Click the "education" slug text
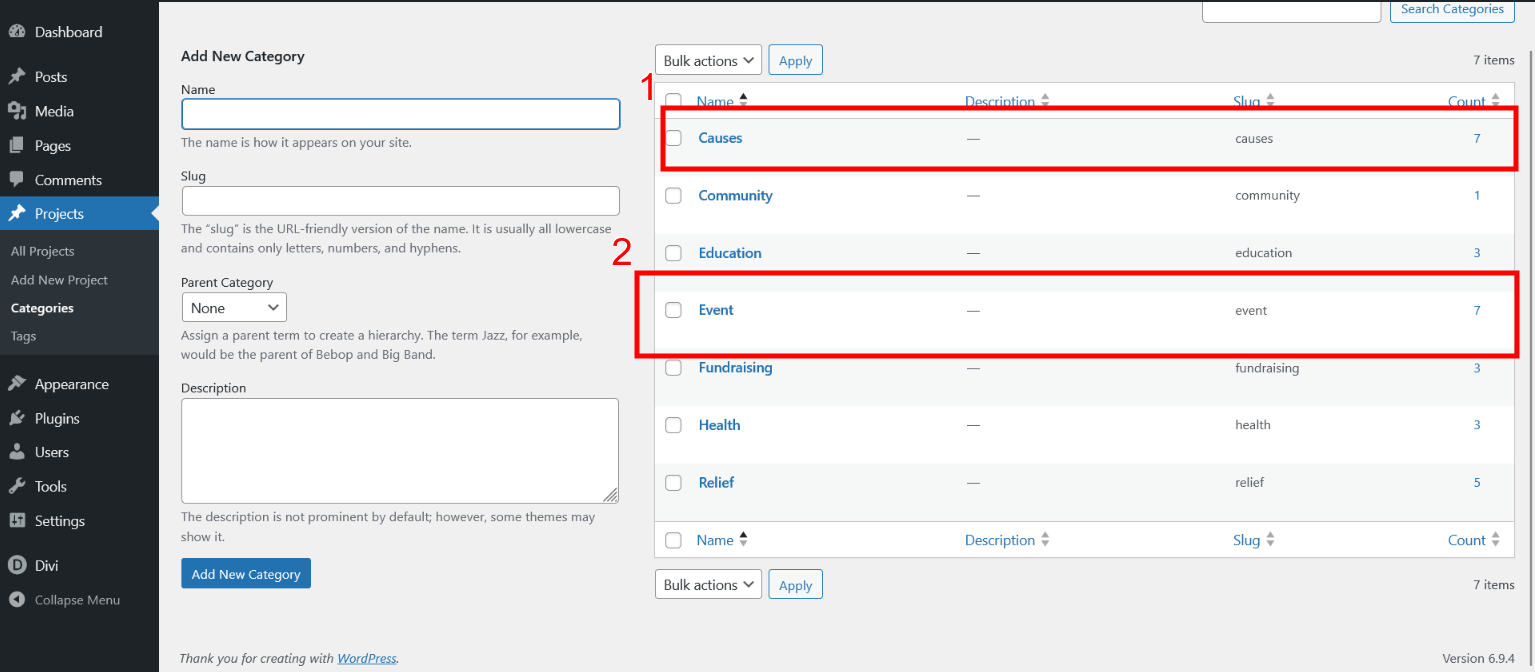Screen dimensions: 1535x672 1264,253
